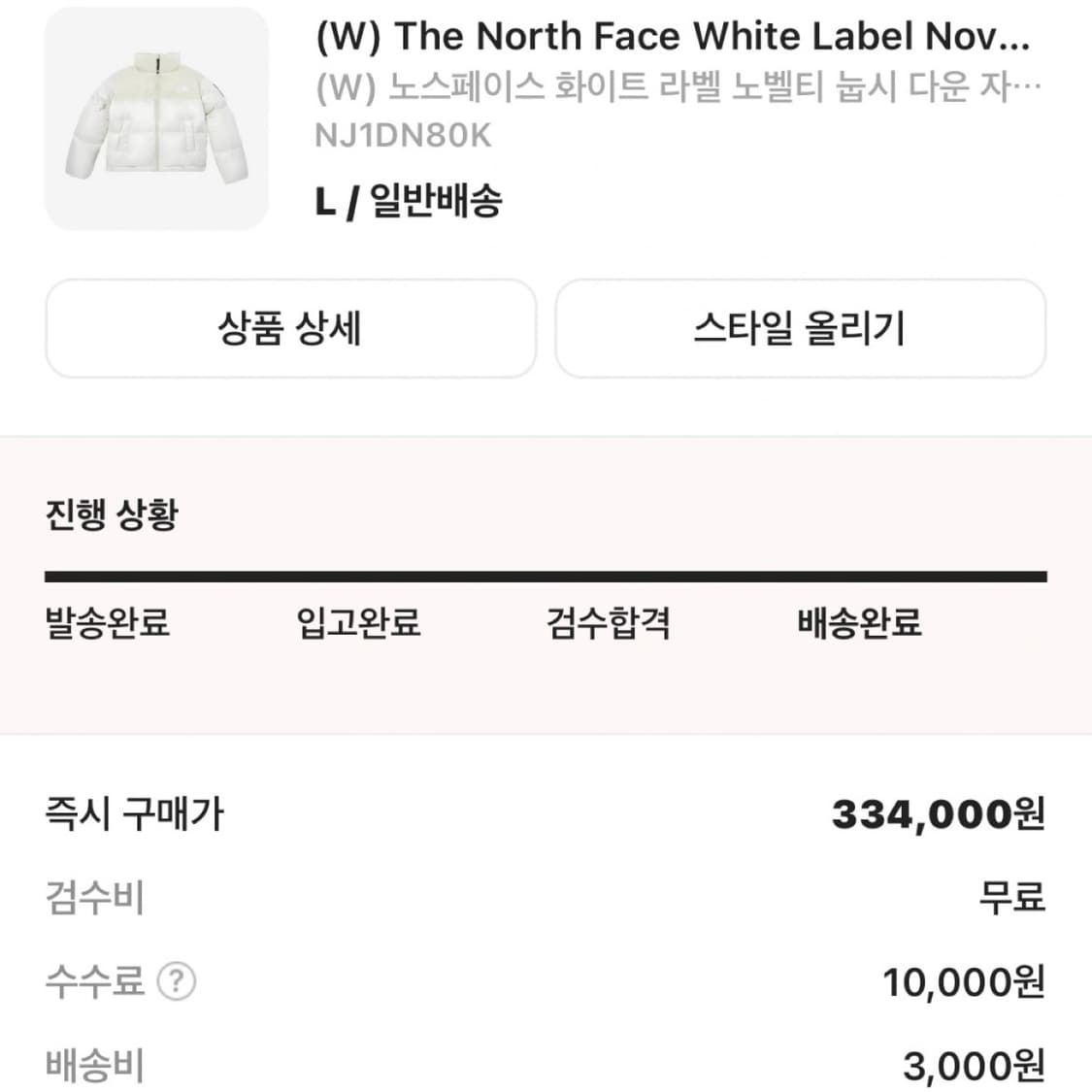The height and width of the screenshot is (1092, 1092).
Task: Open 상품 상세 product detail page
Action: [x=290, y=329]
